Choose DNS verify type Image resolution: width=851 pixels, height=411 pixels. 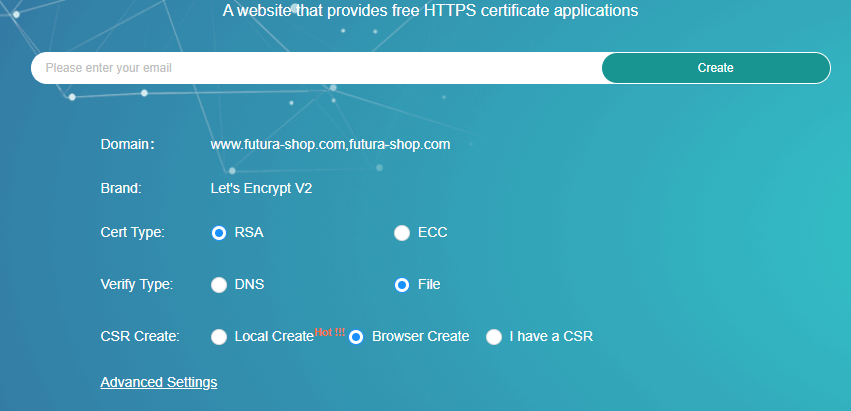pyautogui.click(x=219, y=285)
